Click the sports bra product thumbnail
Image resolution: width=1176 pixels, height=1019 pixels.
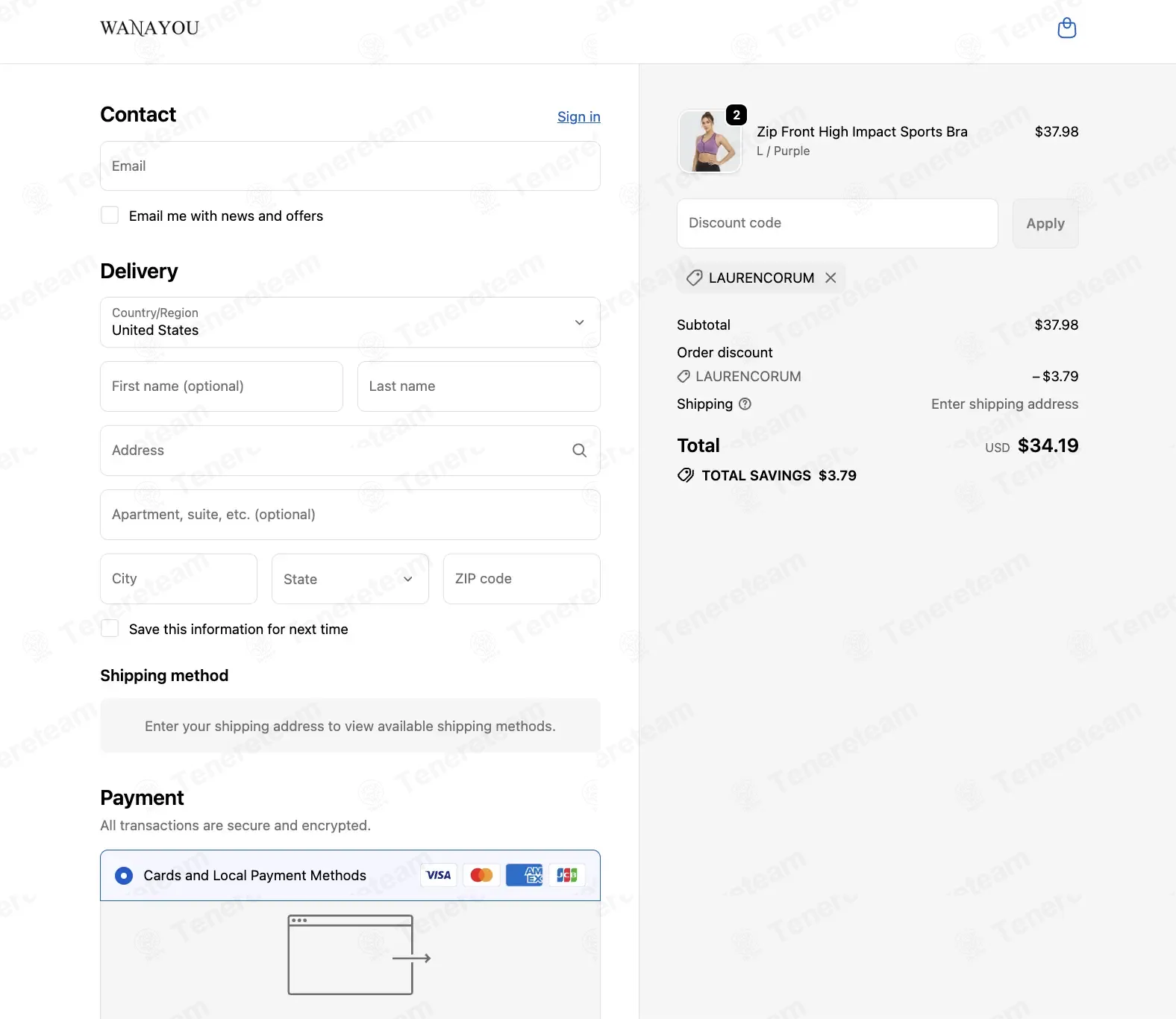click(x=709, y=142)
